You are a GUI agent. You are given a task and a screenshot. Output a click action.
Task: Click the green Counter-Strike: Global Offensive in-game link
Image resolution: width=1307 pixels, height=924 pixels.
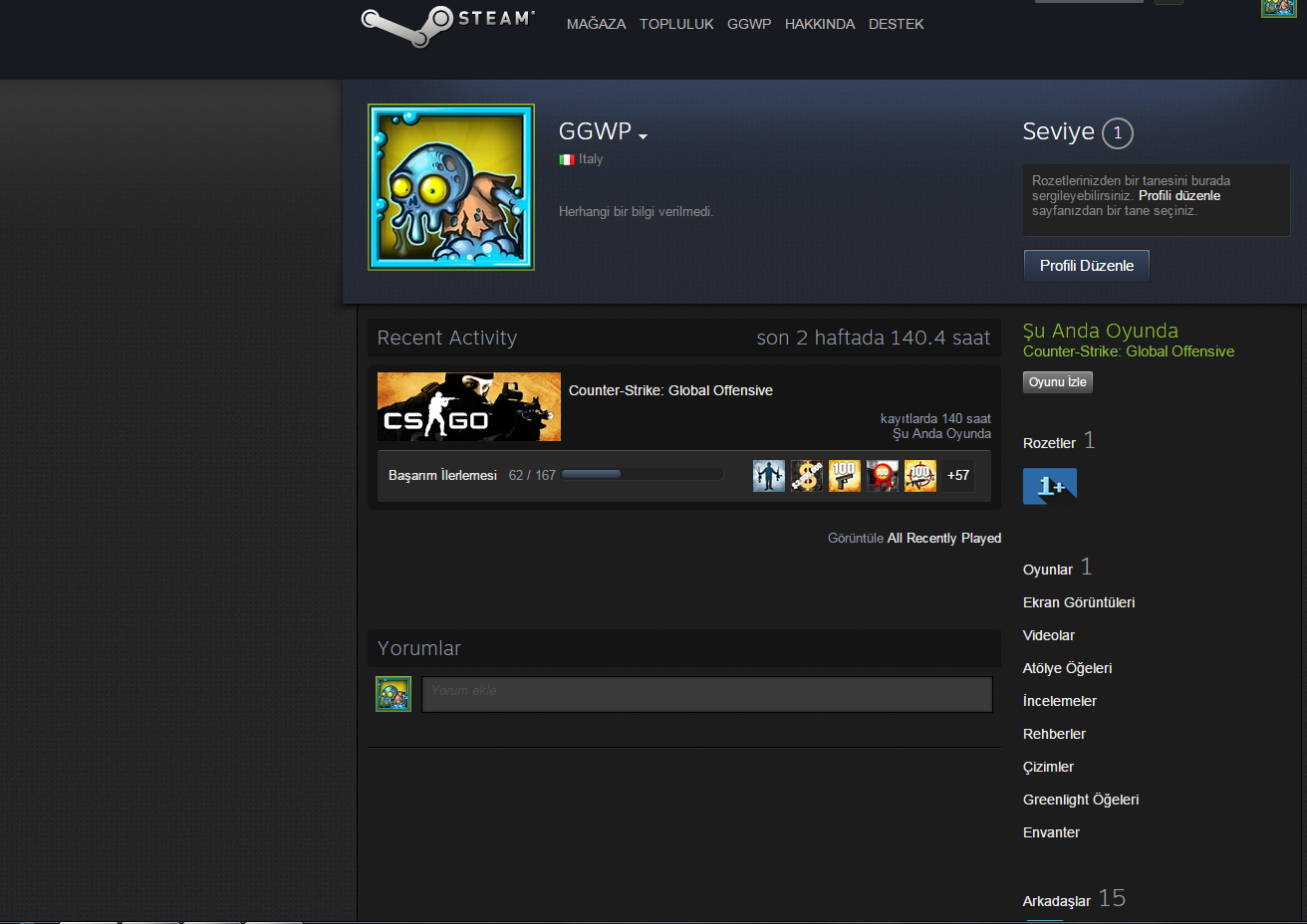tap(1129, 351)
